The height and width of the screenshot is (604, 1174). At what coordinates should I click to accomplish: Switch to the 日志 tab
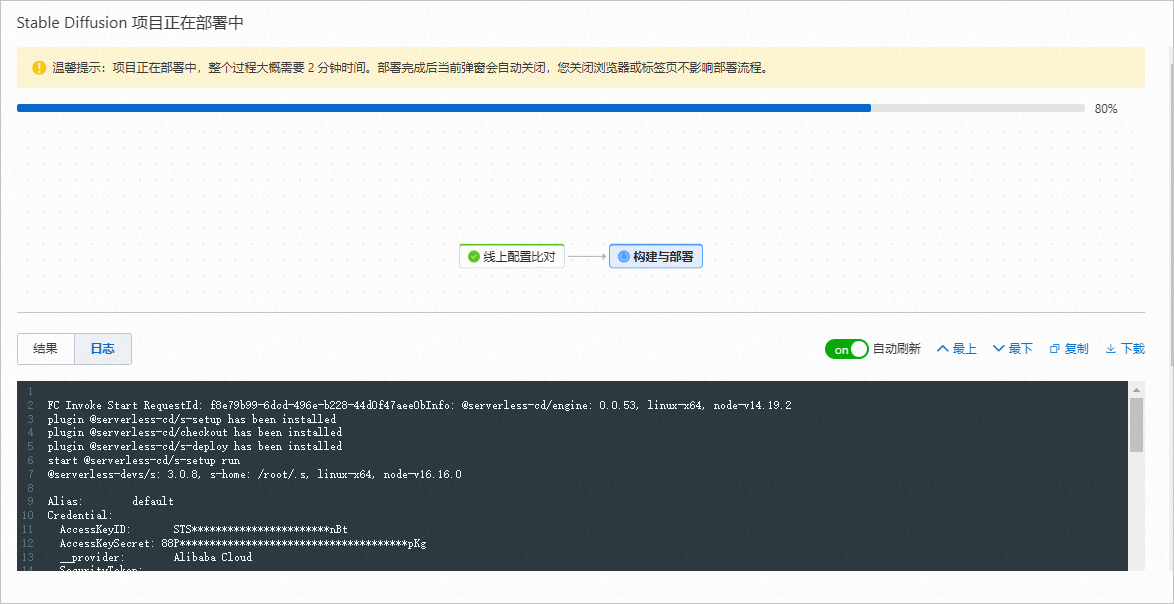103,349
